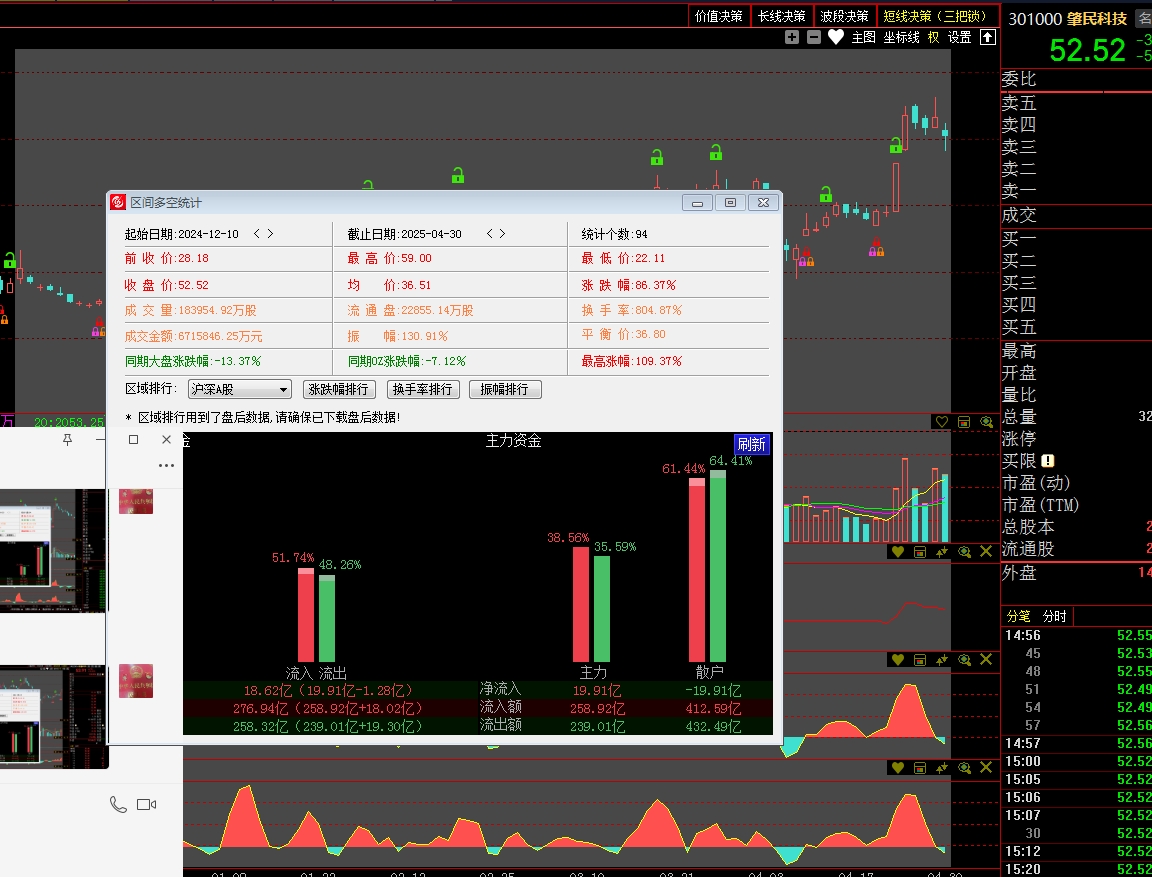Click swap-arrows icon above first red area indicator
The height and width of the screenshot is (877, 1152).
942,660
